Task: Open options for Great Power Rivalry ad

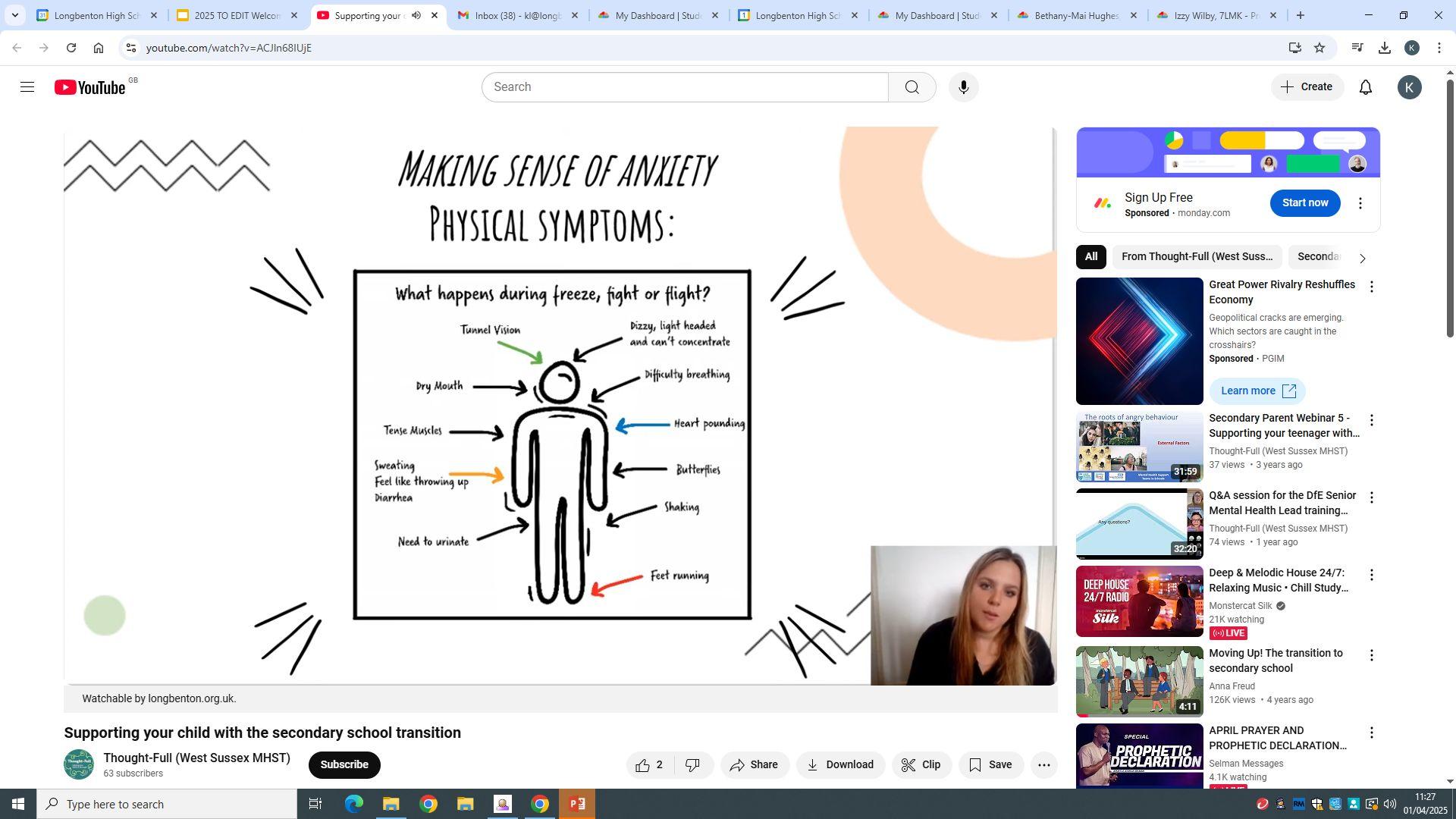Action: (1370, 287)
